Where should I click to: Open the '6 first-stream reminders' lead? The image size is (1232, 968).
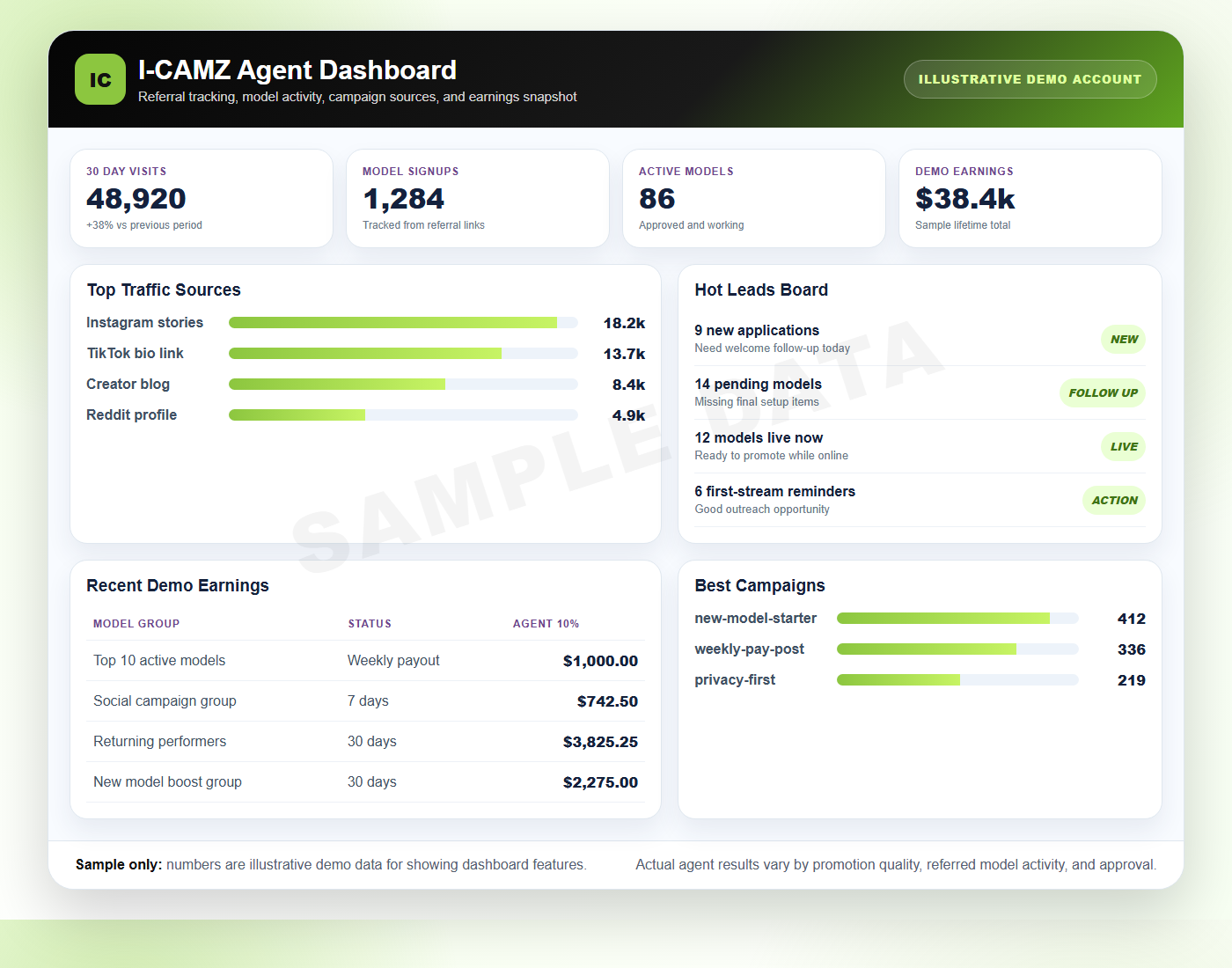[920, 500]
